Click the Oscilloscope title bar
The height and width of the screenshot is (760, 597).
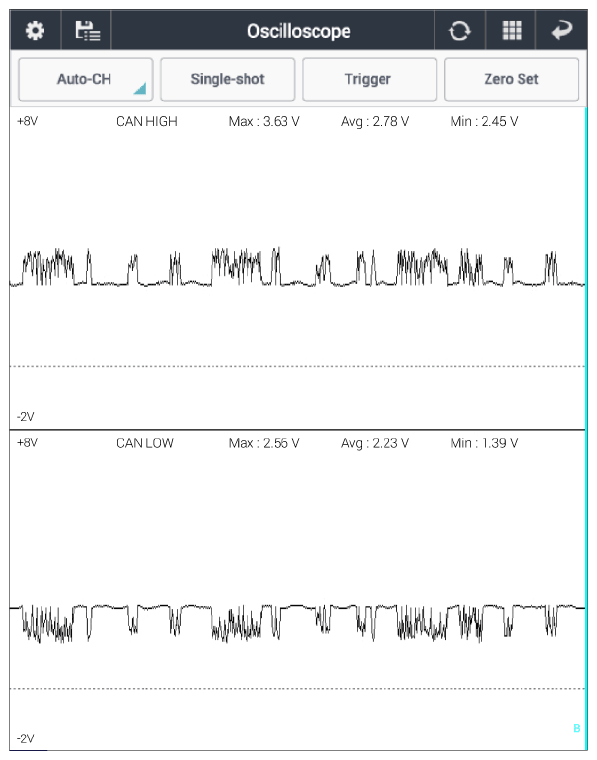click(x=298, y=31)
